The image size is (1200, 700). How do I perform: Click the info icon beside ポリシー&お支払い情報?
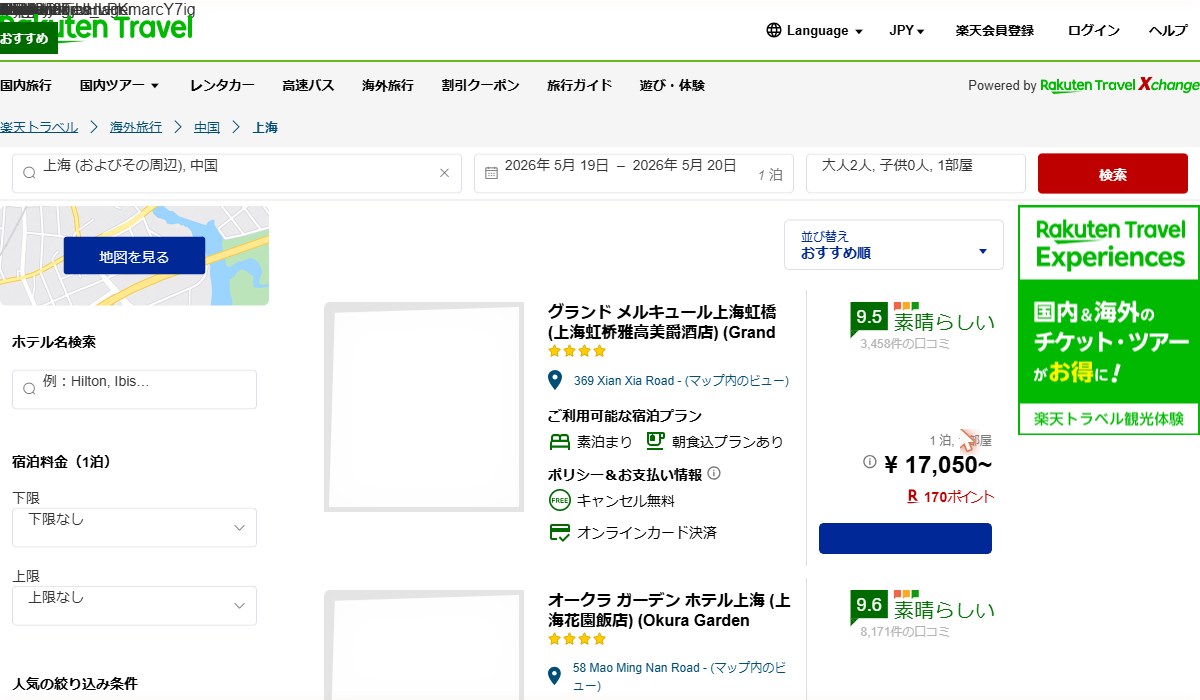point(714,474)
